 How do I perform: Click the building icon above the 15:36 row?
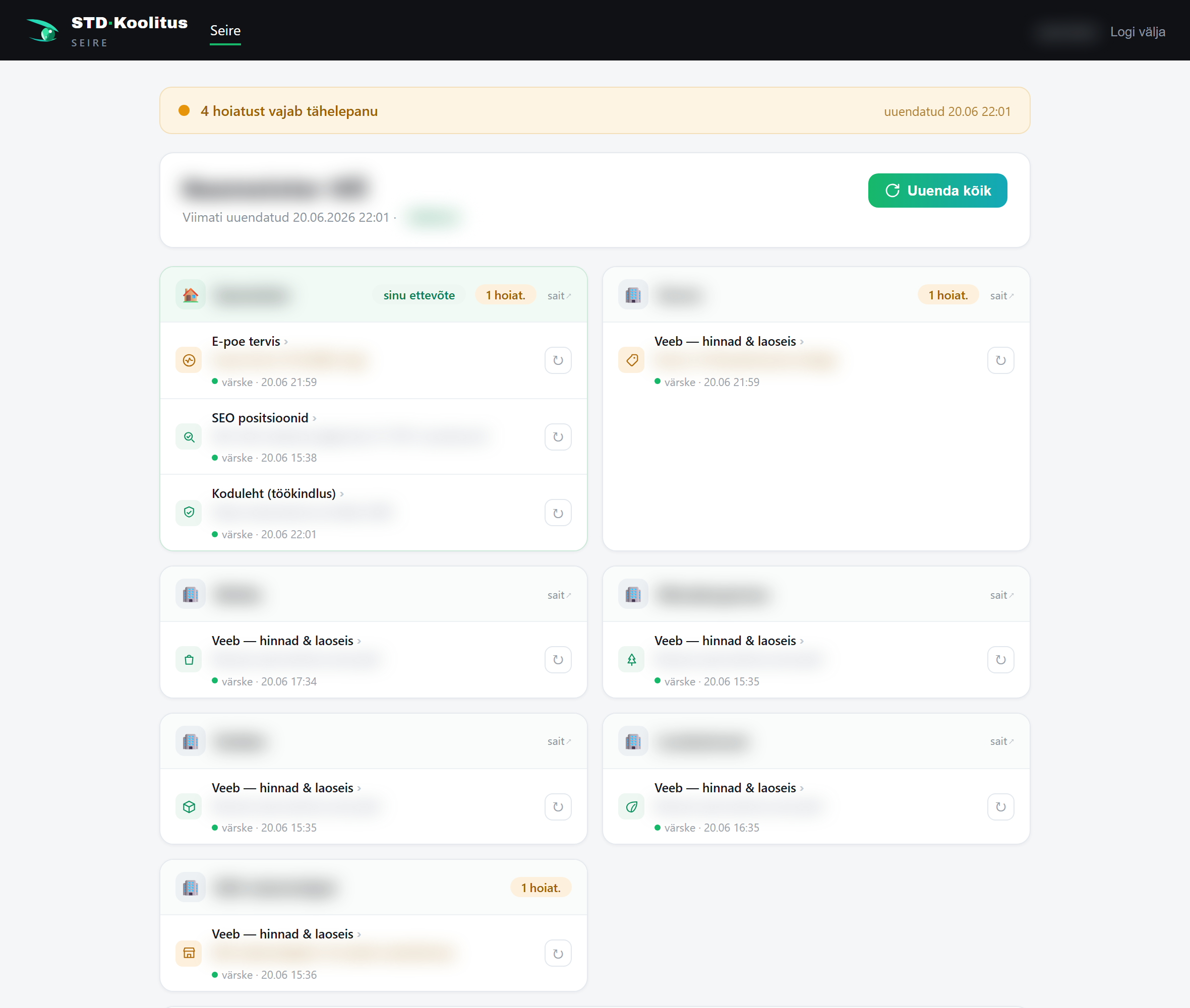(190, 888)
